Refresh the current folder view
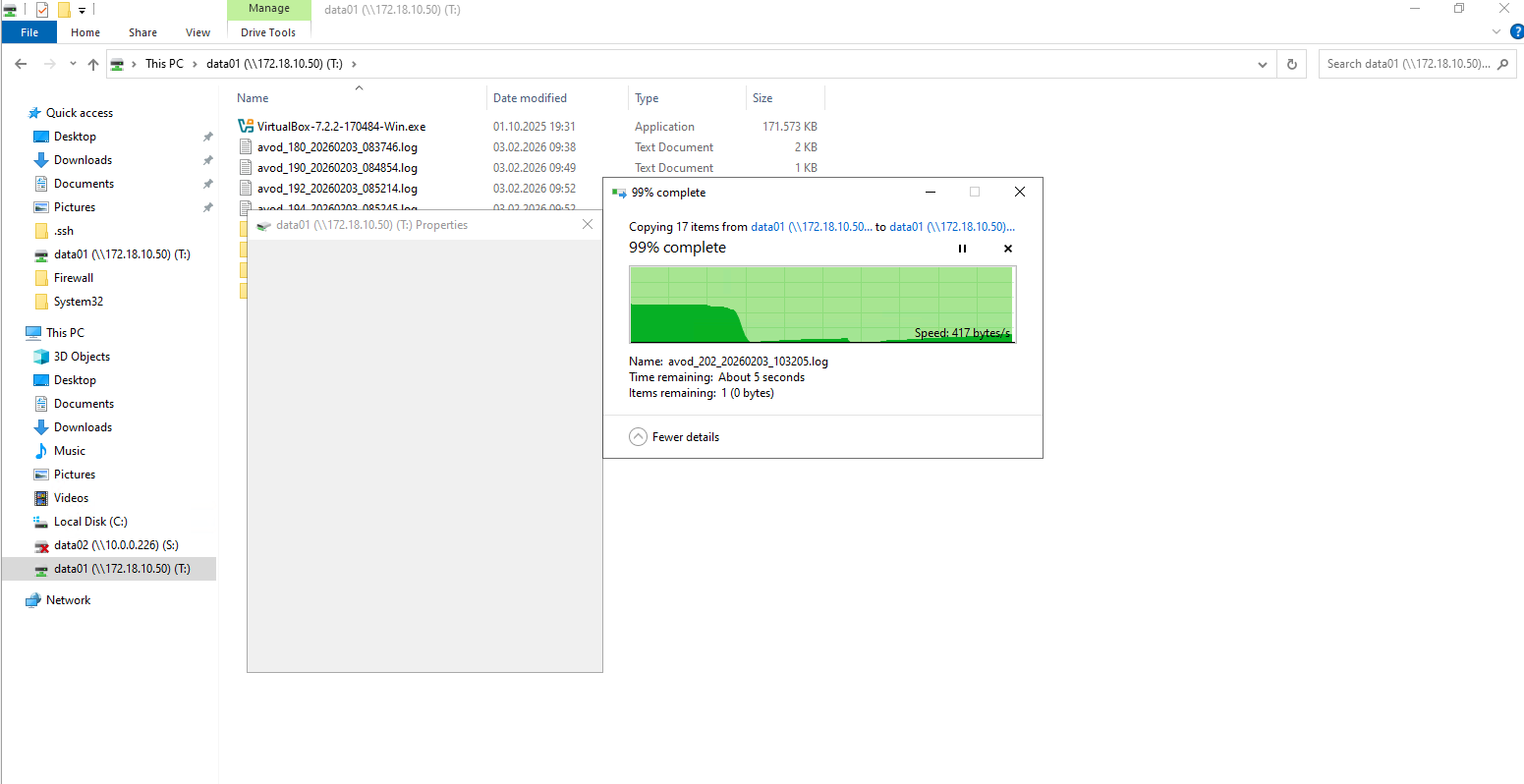Viewport: 1524px width, 784px height. tap(1292, 64)
